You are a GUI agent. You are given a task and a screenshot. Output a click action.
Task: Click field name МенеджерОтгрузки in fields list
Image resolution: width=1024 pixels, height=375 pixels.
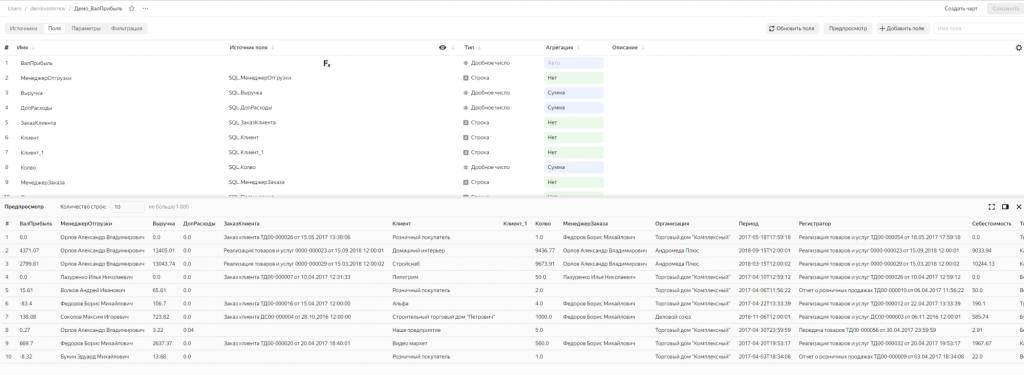(x=46, y=78)
